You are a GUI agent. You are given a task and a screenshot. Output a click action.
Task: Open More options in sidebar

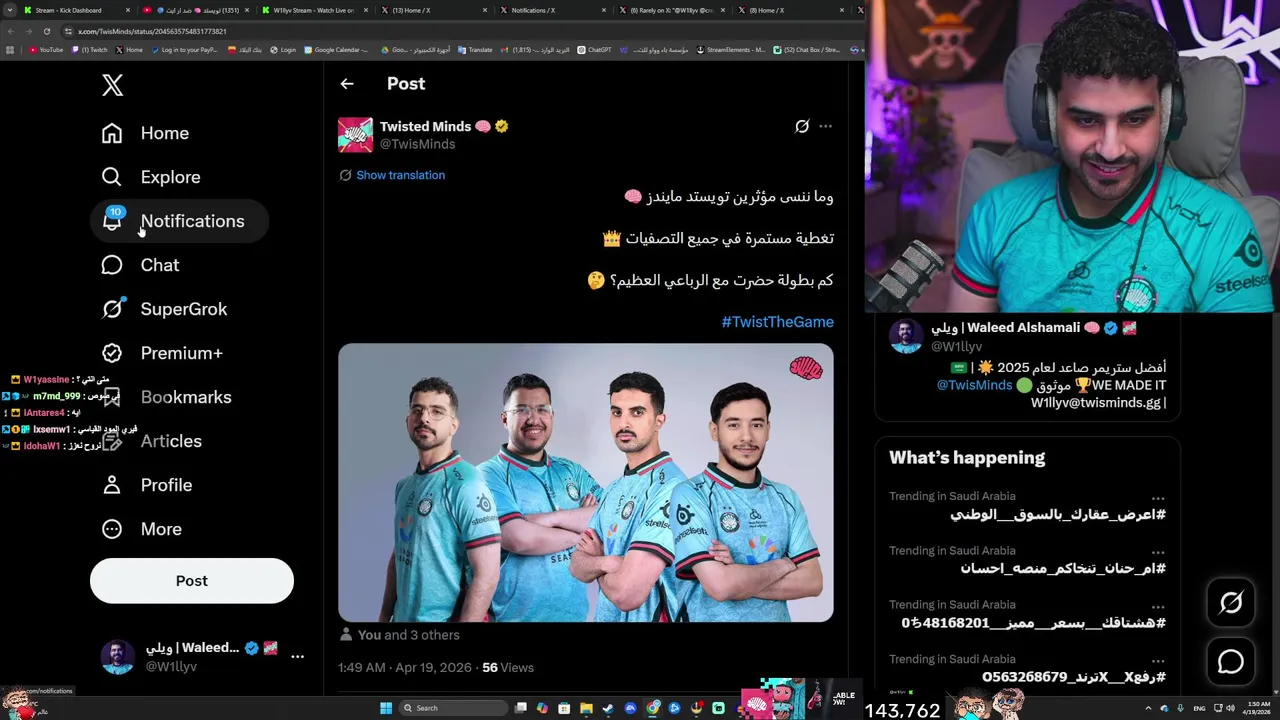[142, 529]
